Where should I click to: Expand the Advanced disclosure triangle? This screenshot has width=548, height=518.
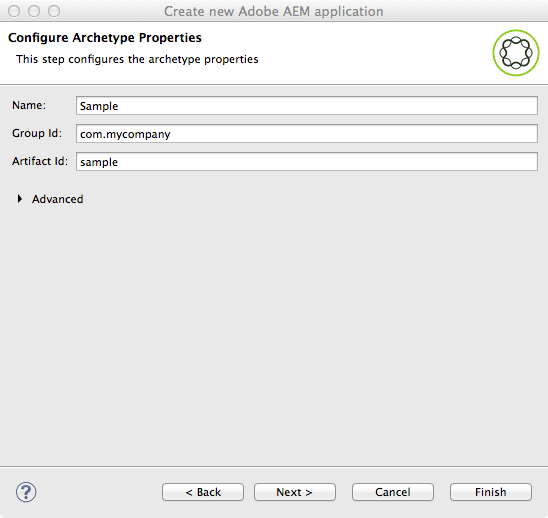coord(20,199)
